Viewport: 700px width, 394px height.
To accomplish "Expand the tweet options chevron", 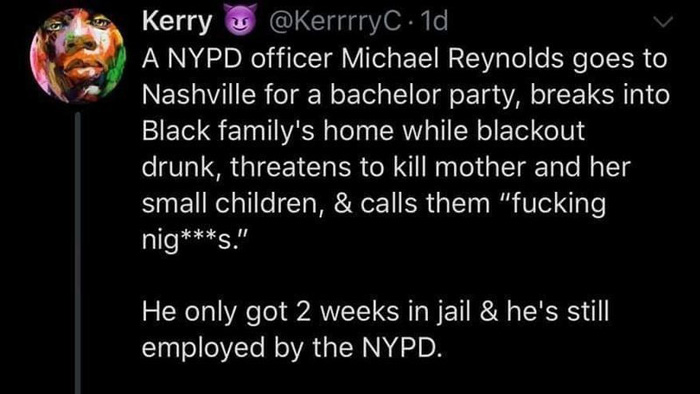I will 662,22.
